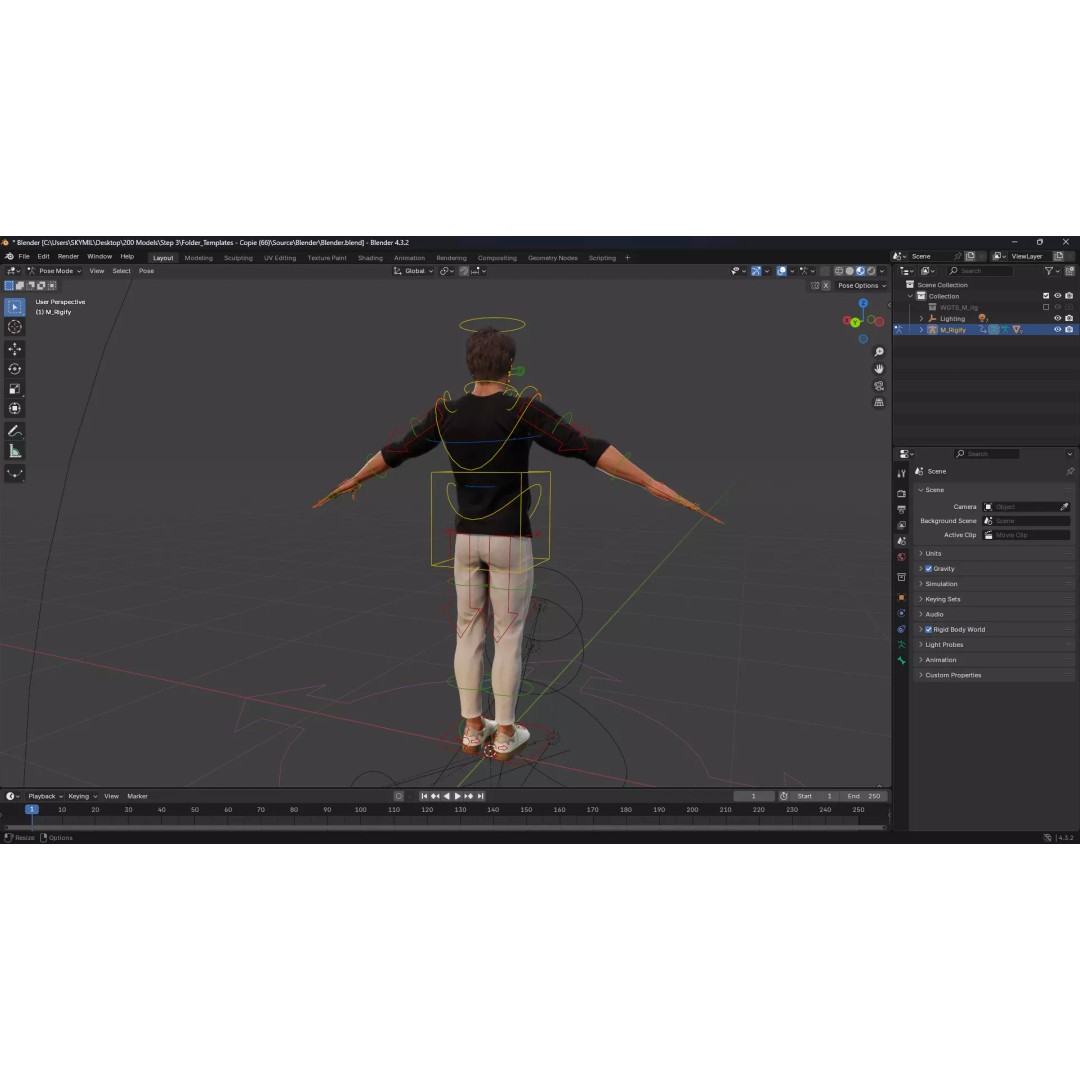Uncheck the Collection exclude checkbox
Image resolution: width=1080 pixels, height=1080 pixels.
pyautogui.click(x=1046, y=296)
